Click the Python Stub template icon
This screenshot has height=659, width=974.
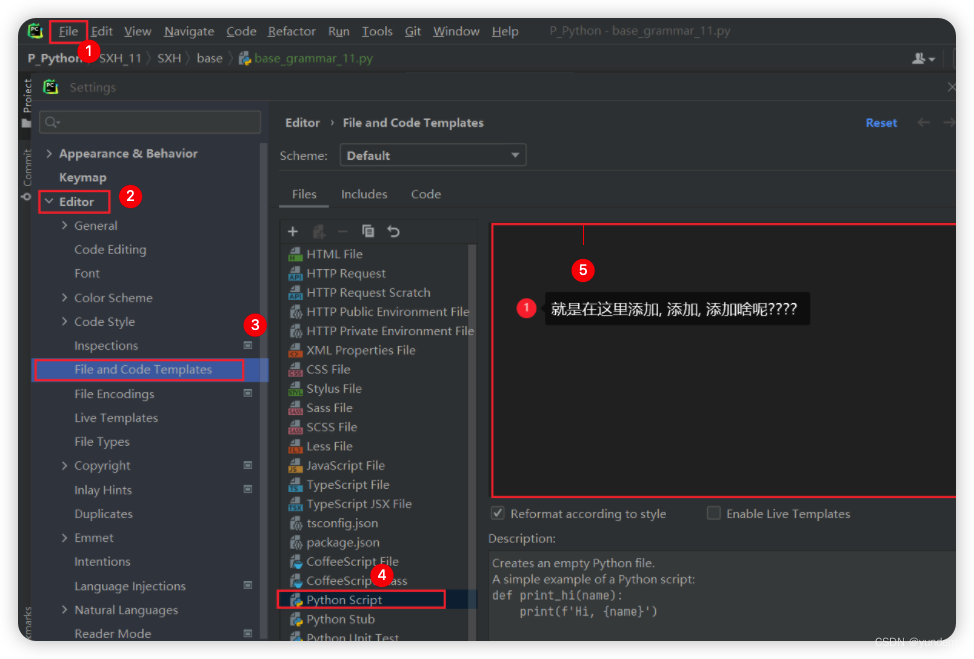click(x=296, y=619)
